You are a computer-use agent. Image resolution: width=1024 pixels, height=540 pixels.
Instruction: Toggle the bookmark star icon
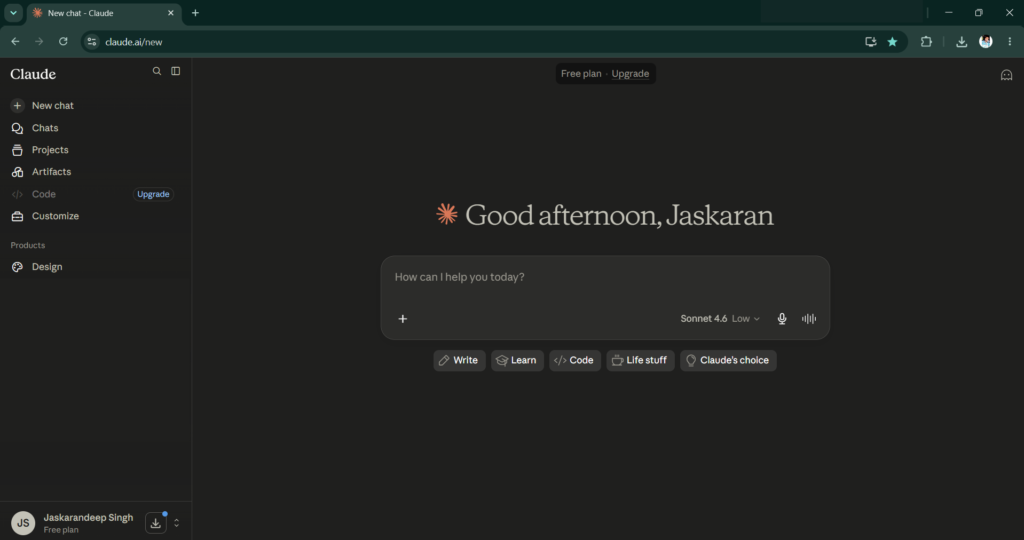click(x=892, y=42)
